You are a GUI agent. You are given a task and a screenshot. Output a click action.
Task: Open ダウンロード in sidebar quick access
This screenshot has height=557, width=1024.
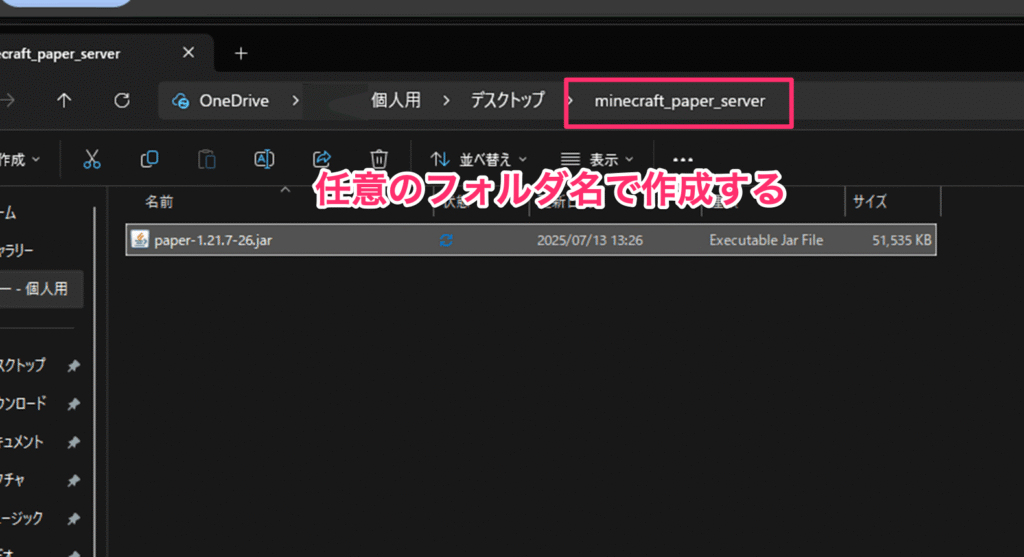pyautogui.click(x=23, y=404)
